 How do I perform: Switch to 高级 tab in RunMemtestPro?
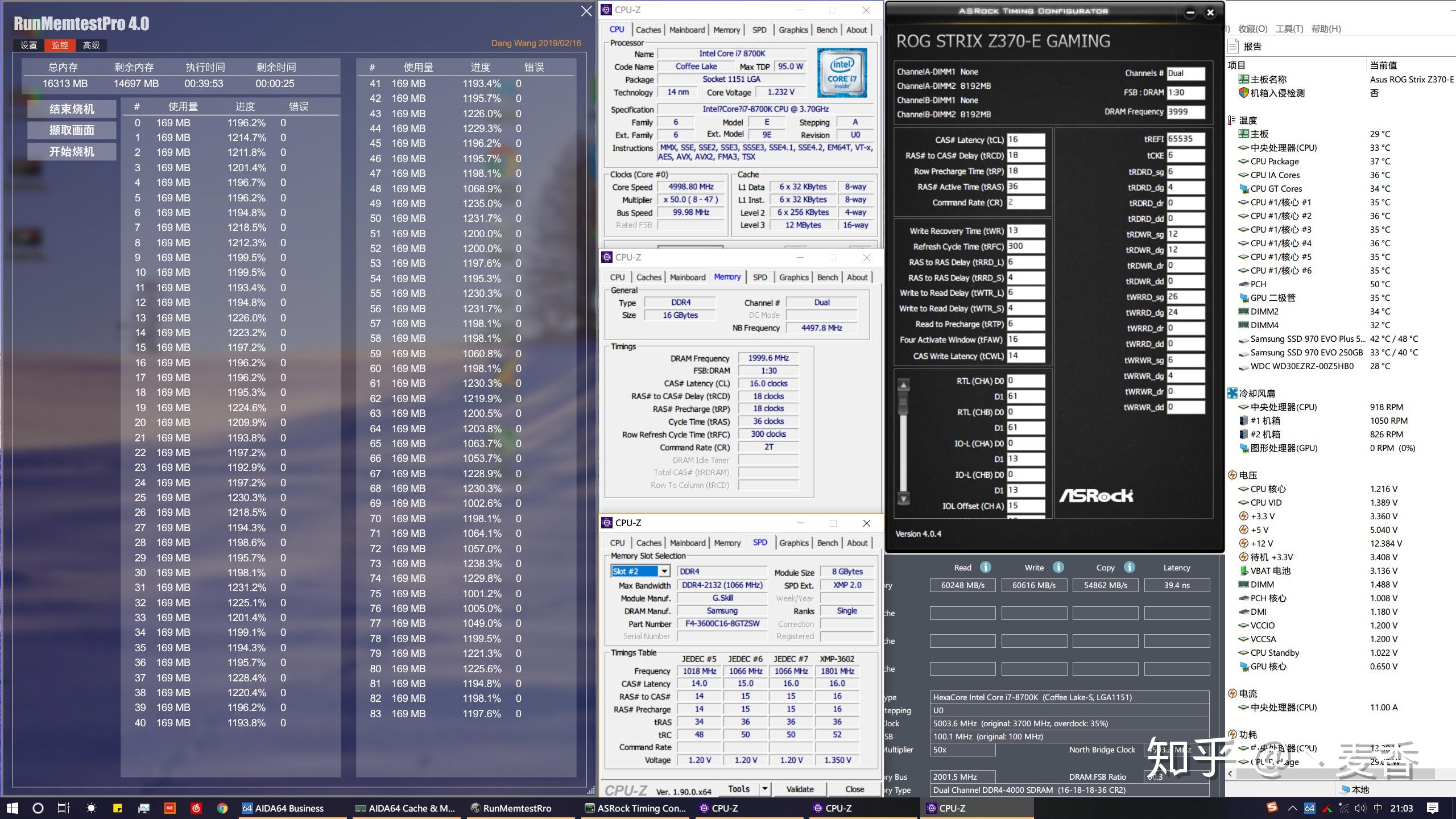tap(91, 45)
